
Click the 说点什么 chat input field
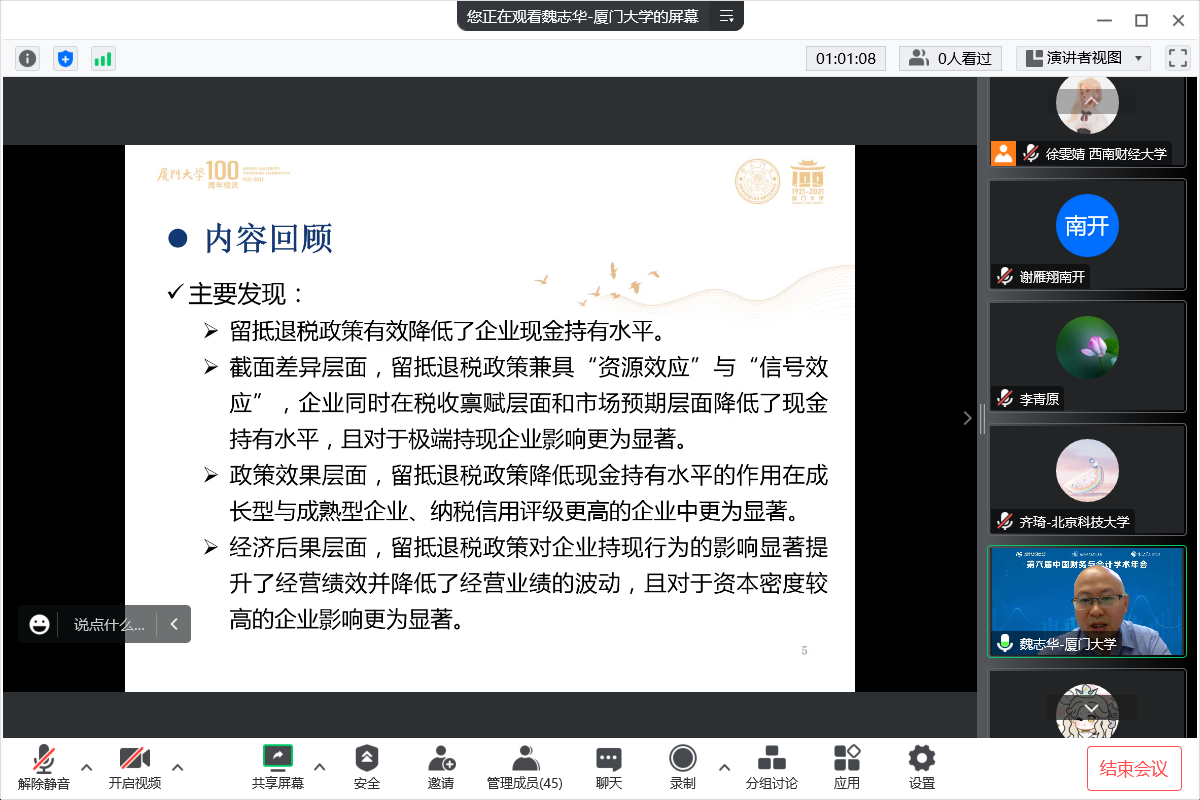(x=109, y=625)
